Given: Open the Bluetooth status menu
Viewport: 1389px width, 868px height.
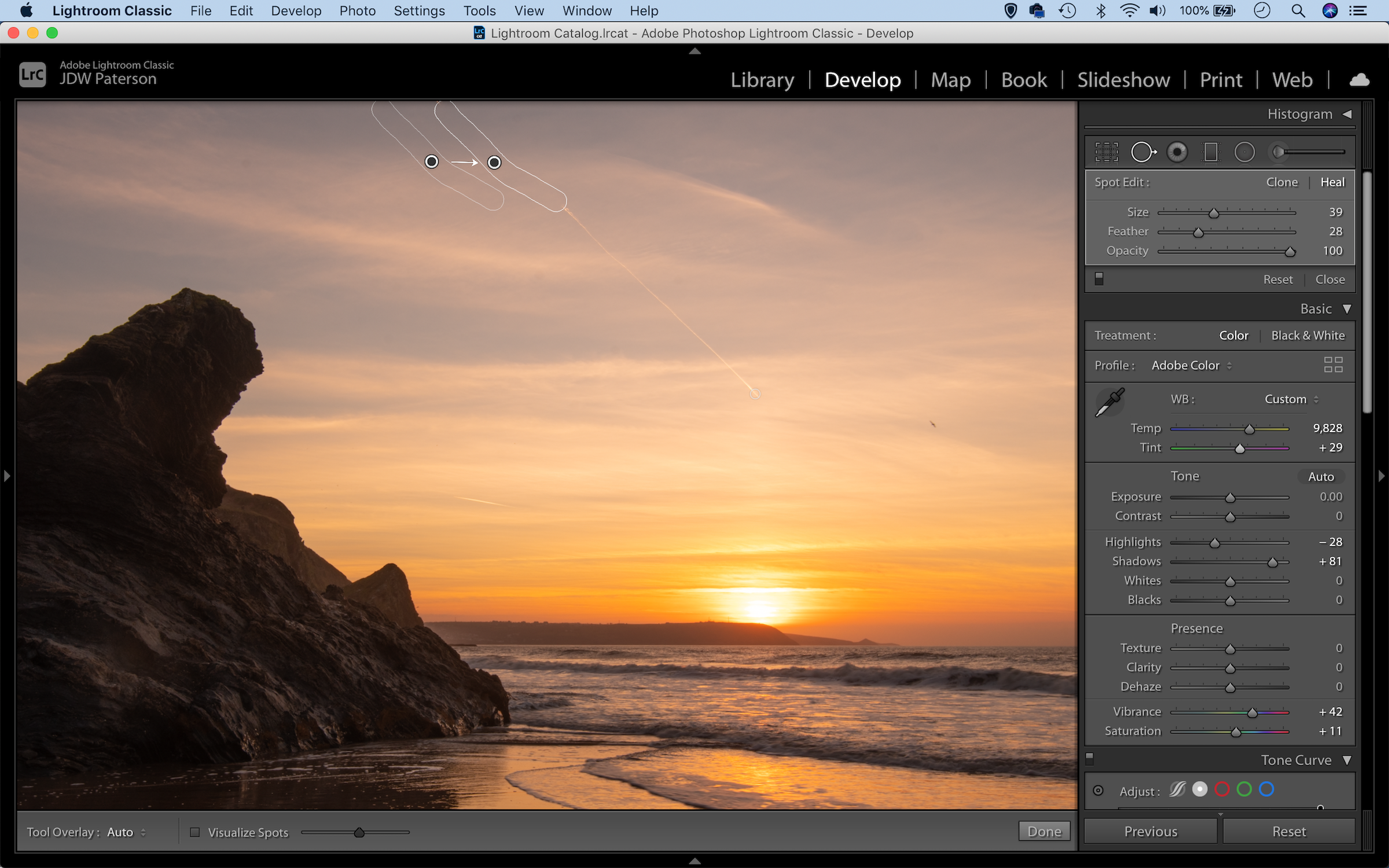Looking at the screenshot, I should (1100, 11).
